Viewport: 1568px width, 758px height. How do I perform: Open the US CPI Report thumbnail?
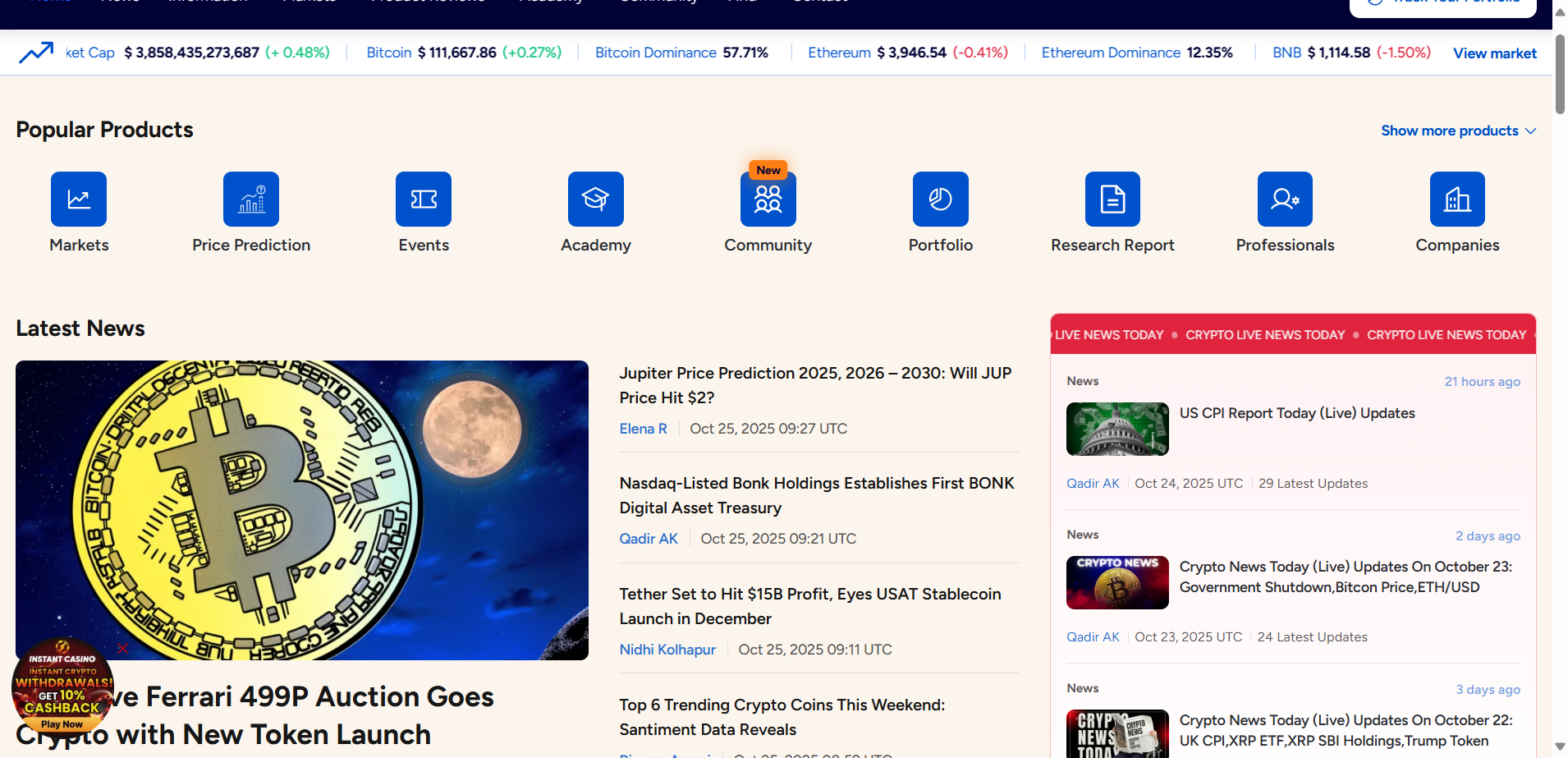pyautogui.click(x=1117, y=429)
